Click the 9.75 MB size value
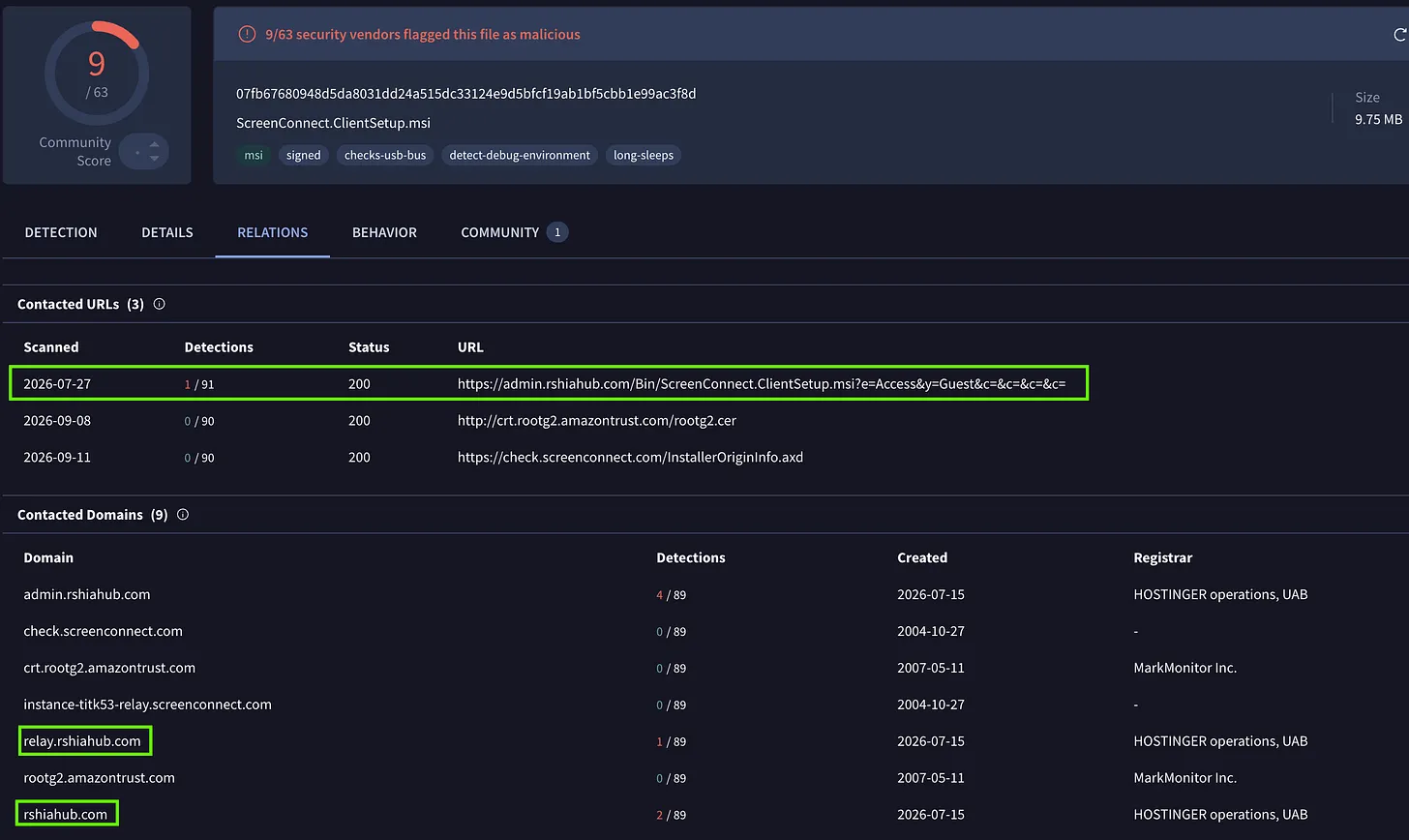The height and width of the screenshot is (840, 1409). tap(1379, 119)
